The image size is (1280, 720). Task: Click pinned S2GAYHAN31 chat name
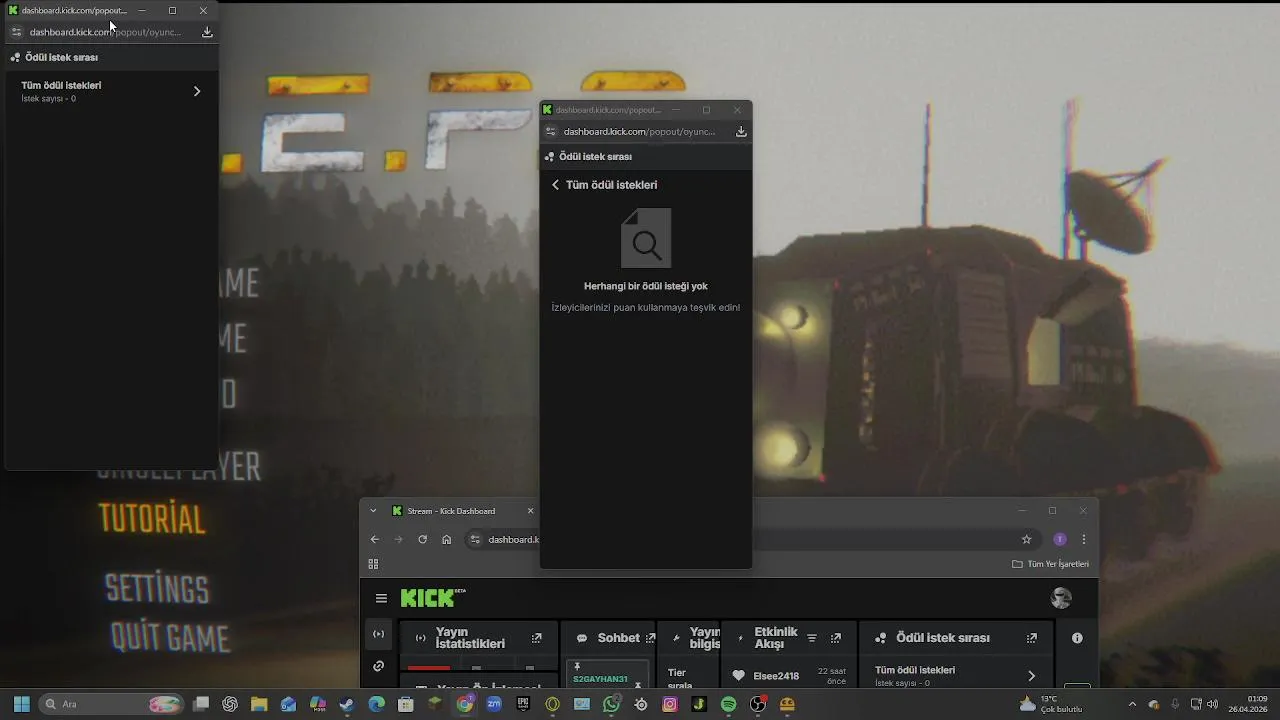pos(600,679)
